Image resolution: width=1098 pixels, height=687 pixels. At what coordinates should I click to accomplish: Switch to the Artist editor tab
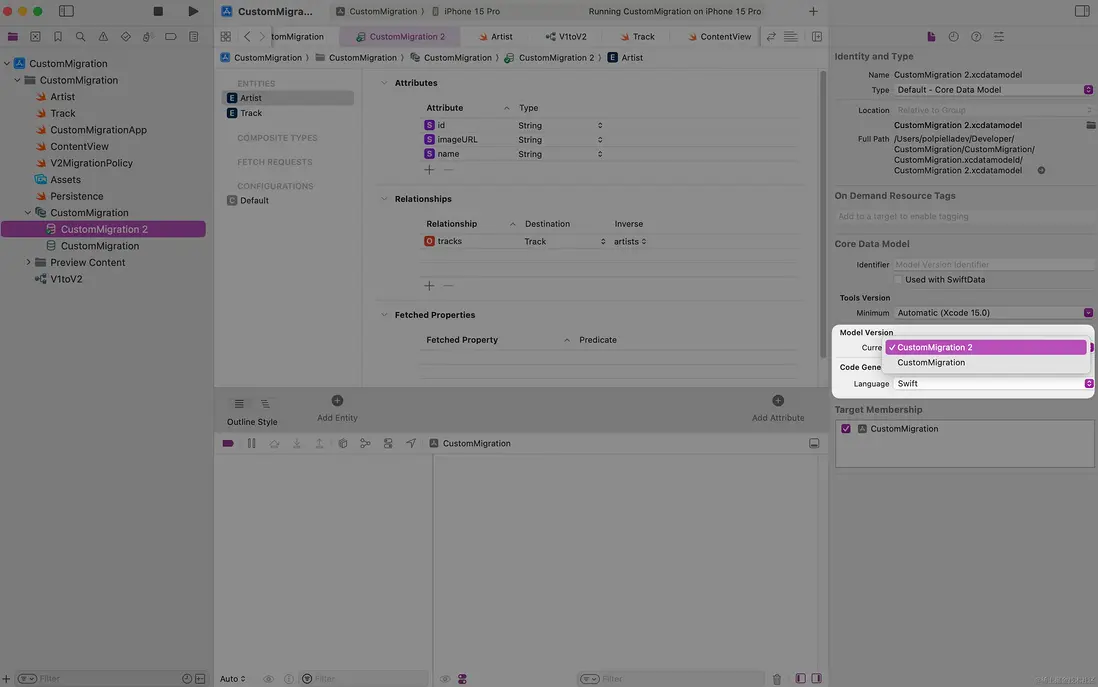495,36
